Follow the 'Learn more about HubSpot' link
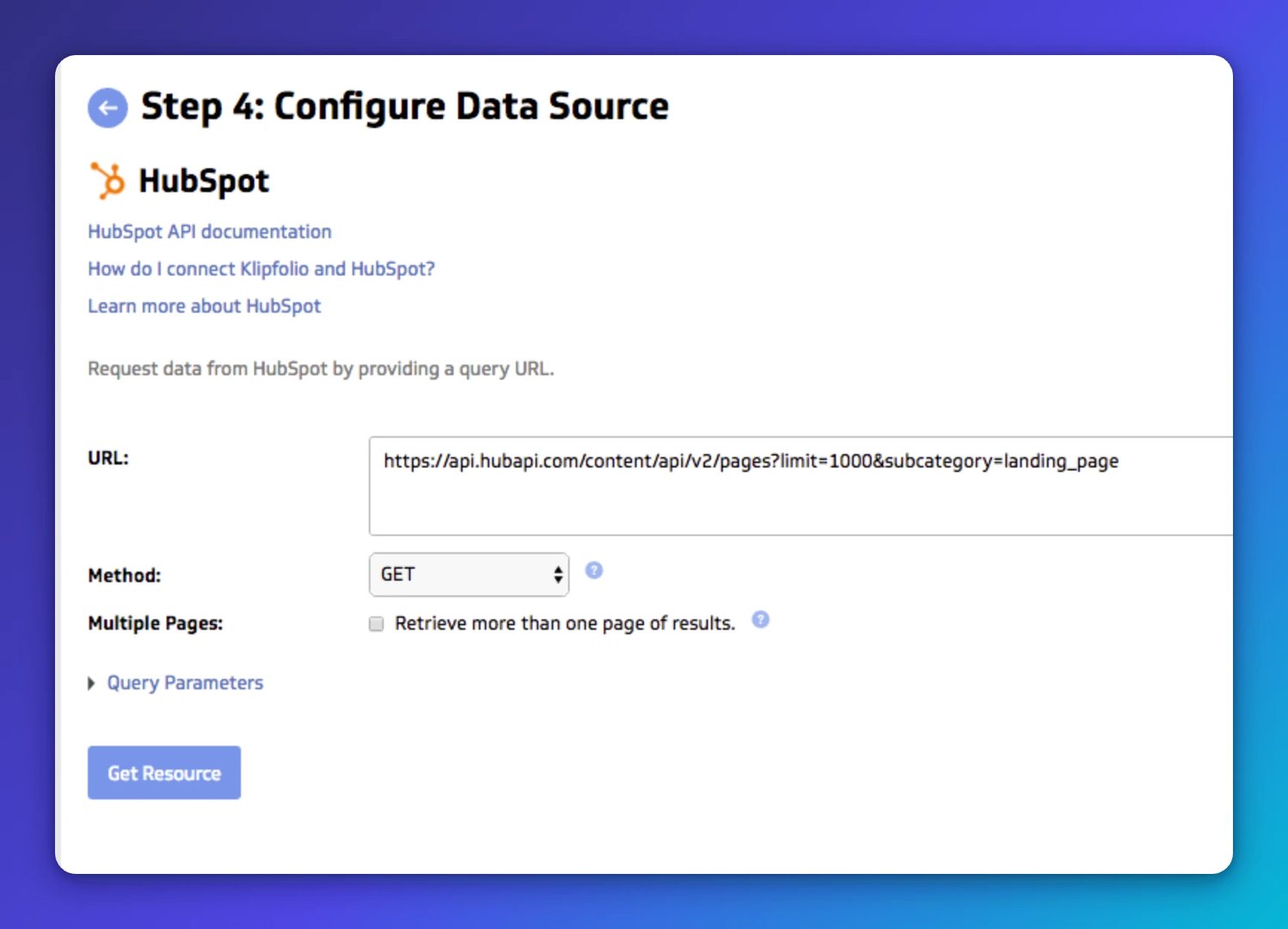This screenshot has width=1288, height=929. click(x=205, y=306)
